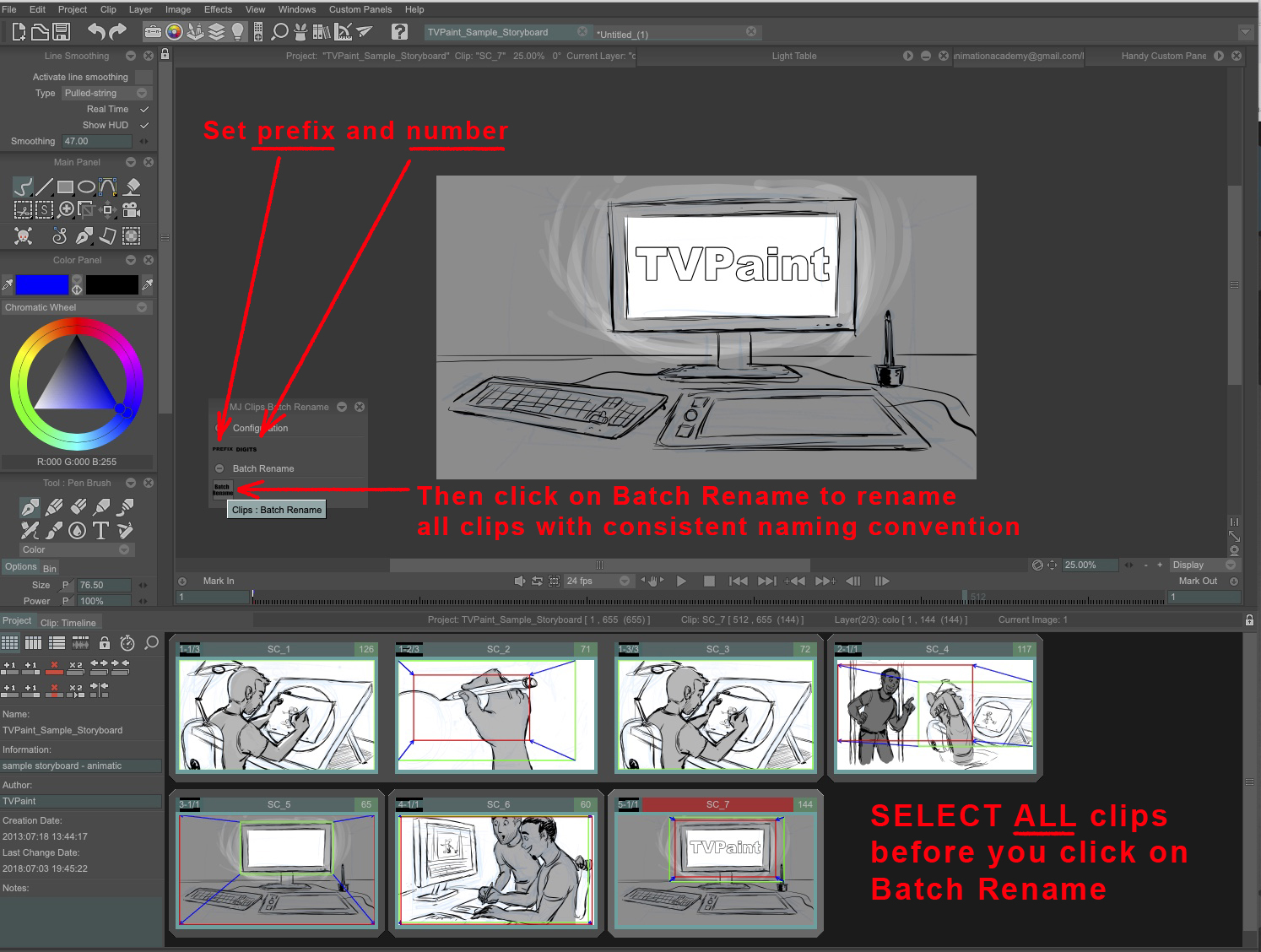Collapse the Batch Rename section expander
The image size is (1261, 952).
tap(219, 468)
